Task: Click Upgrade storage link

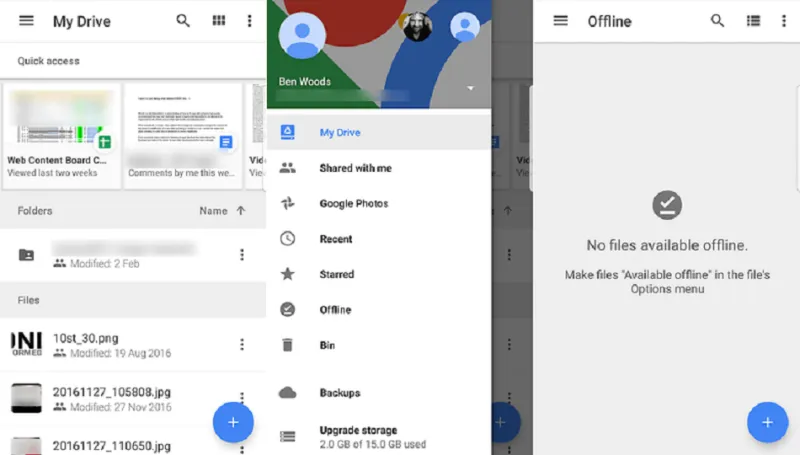Action: click(358, 430)
